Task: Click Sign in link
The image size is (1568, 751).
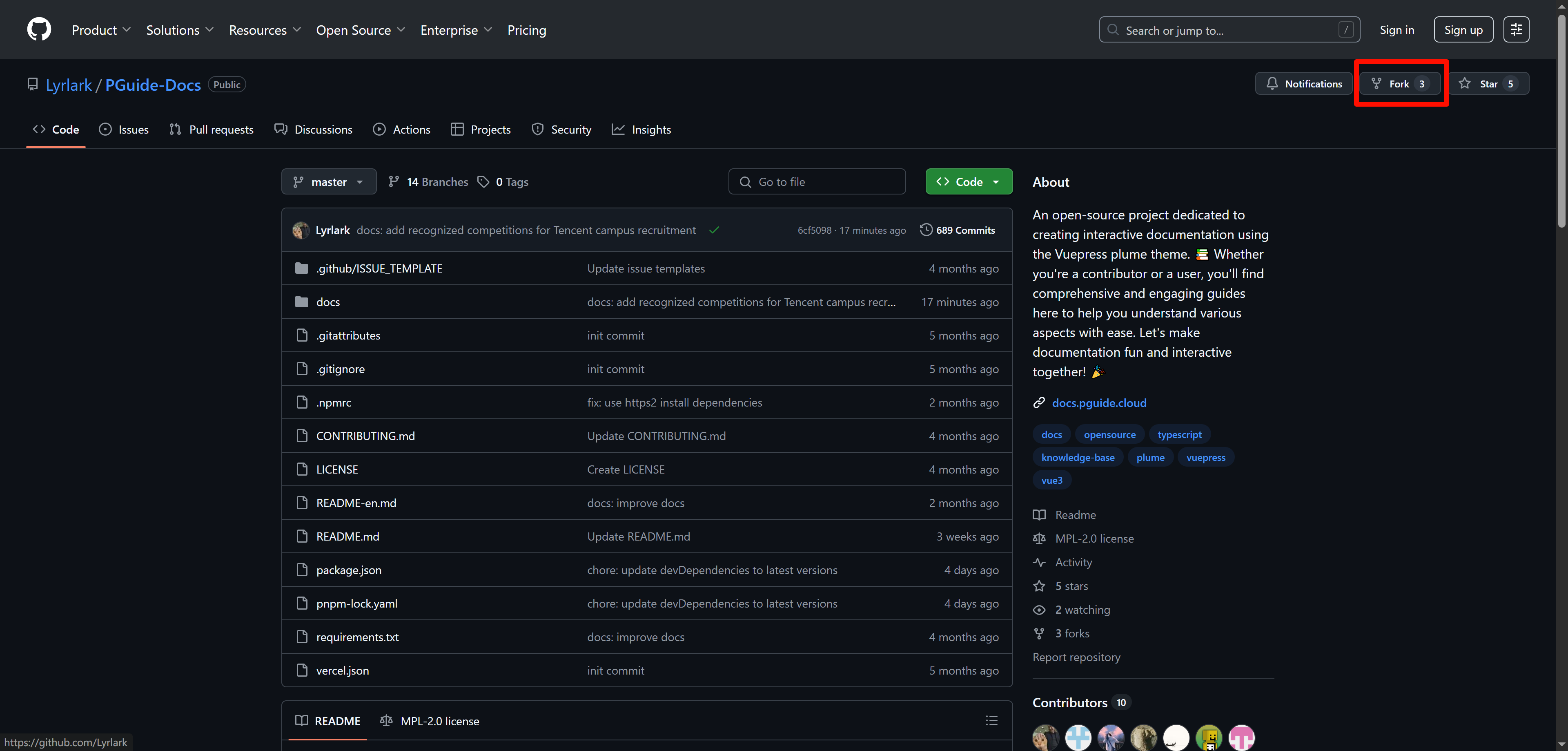Action: [1396, 30]
